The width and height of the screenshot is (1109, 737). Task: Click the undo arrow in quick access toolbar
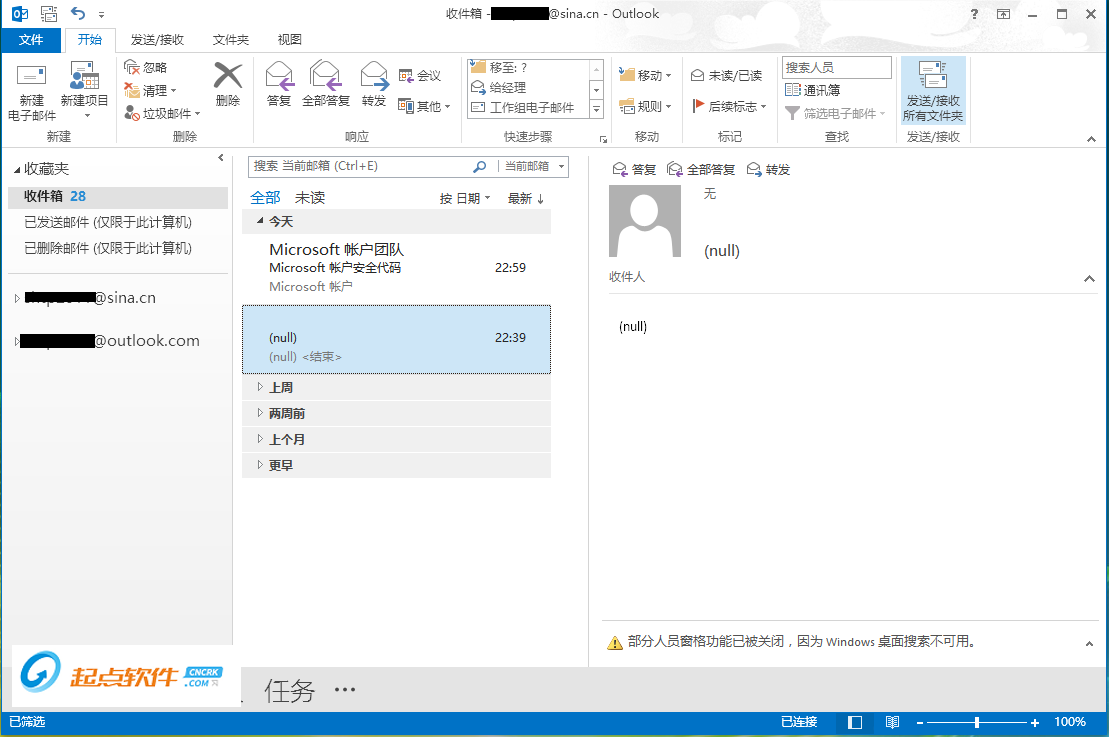click(x=78, y=13)
